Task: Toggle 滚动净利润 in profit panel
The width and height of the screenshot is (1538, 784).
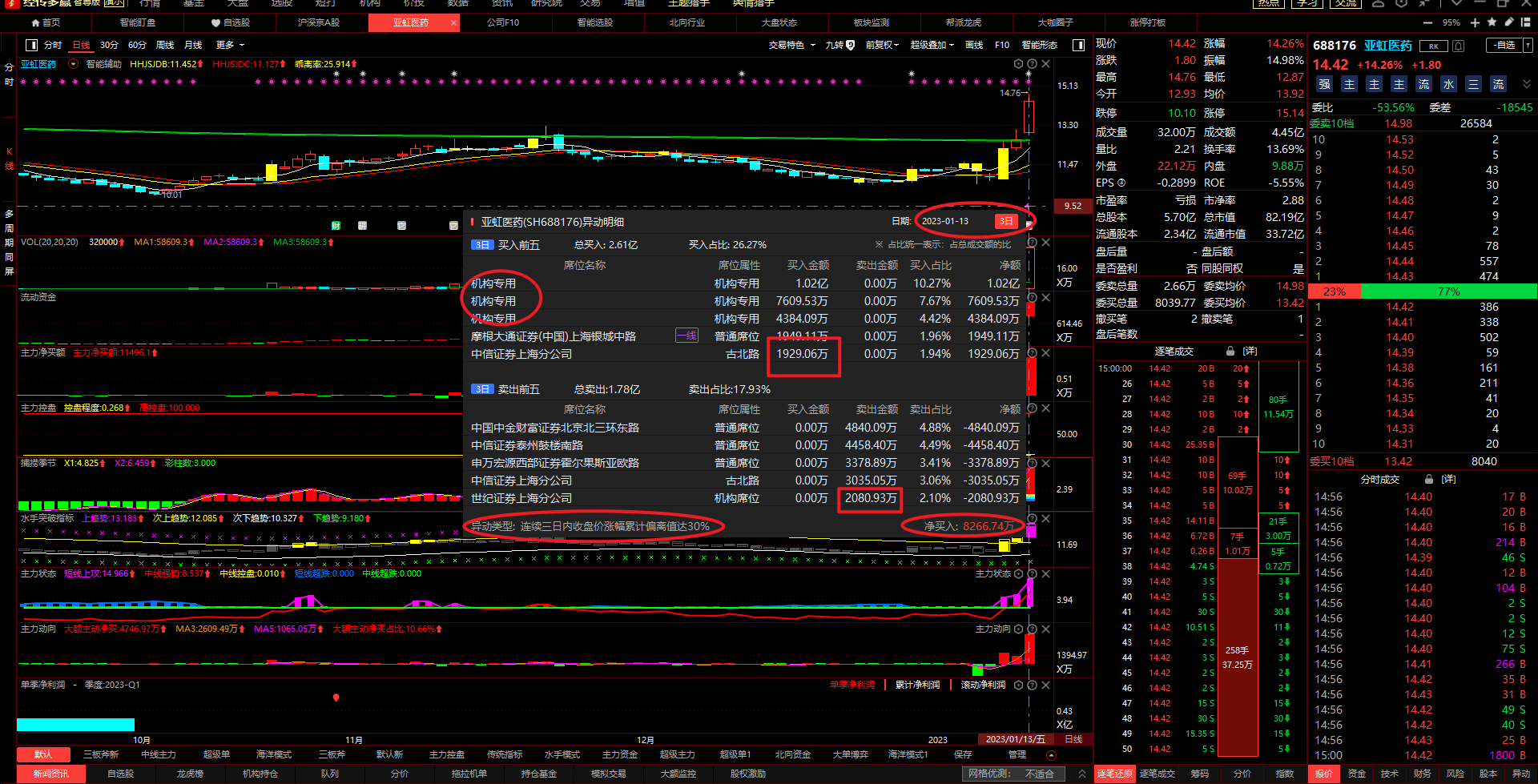Action: pyautogui.click(x=983, y=685)
